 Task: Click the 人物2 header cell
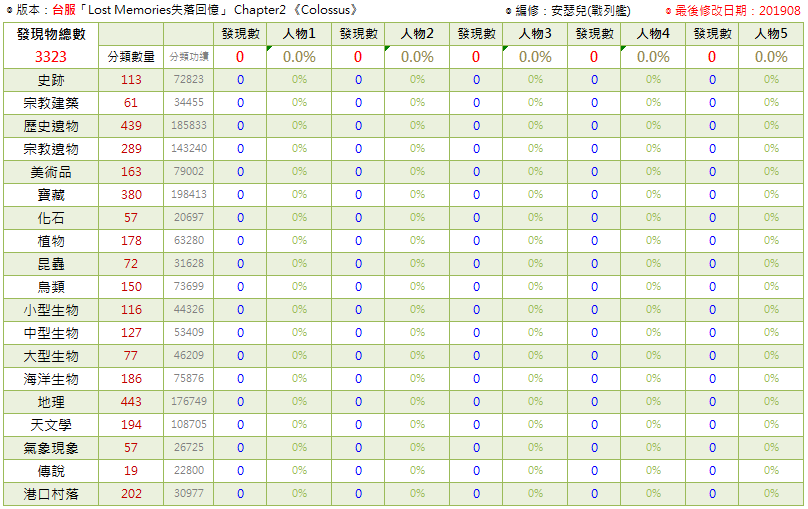point(417,34)
